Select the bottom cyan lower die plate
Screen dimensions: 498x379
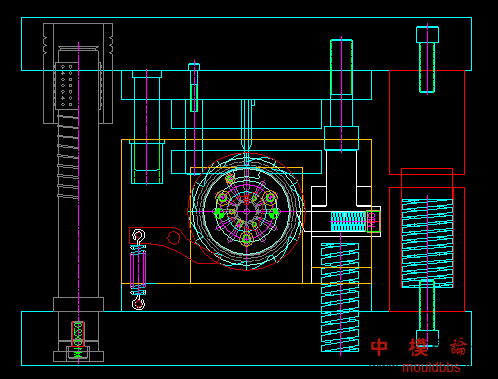246,338
